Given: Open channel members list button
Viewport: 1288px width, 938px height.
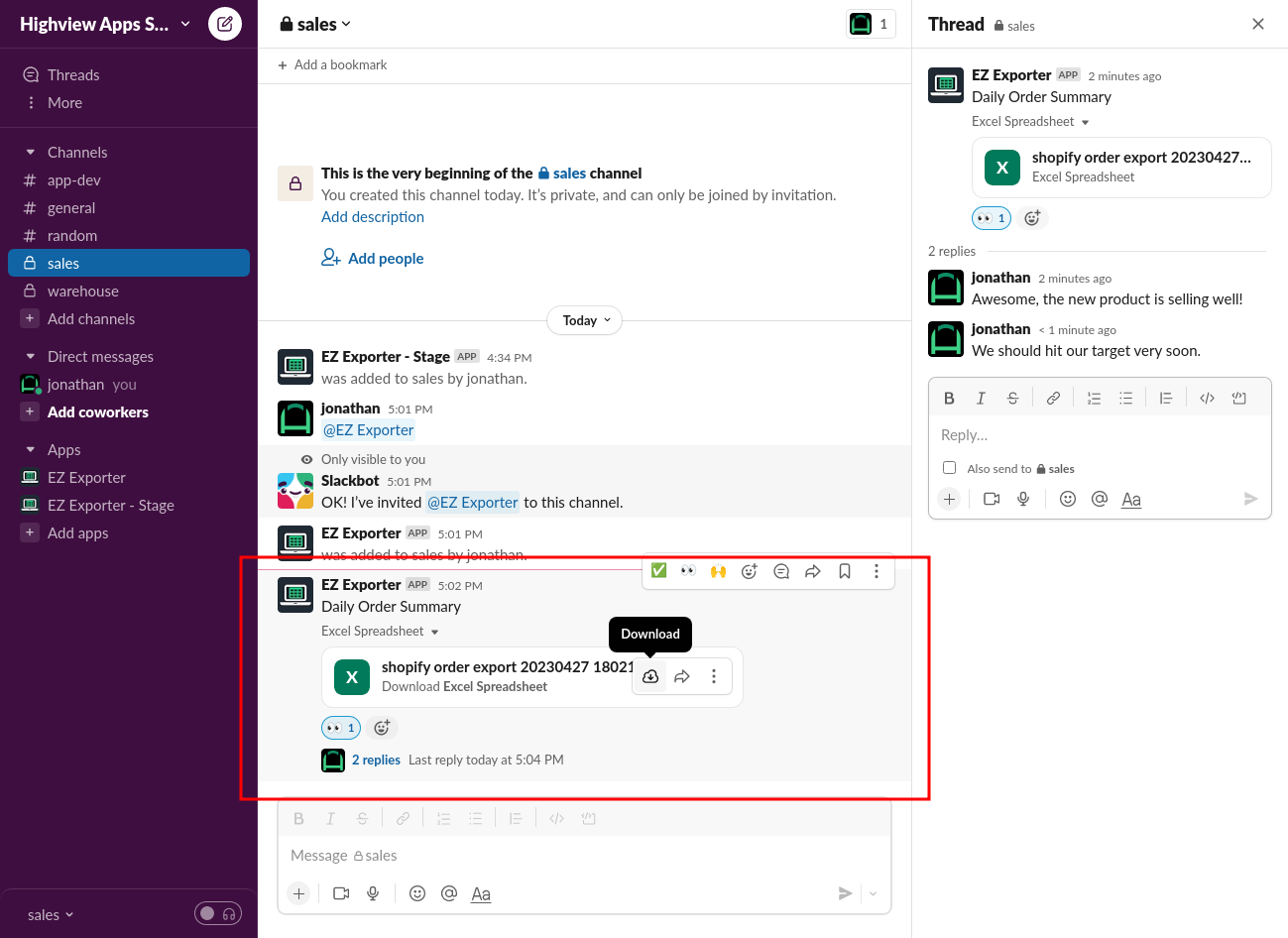Looking at the screenshot, I should point(871,24).
